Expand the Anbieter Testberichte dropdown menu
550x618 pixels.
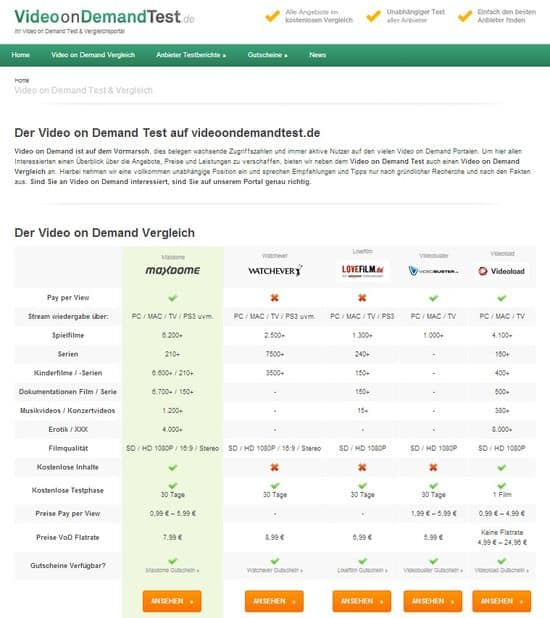(191, 55)
